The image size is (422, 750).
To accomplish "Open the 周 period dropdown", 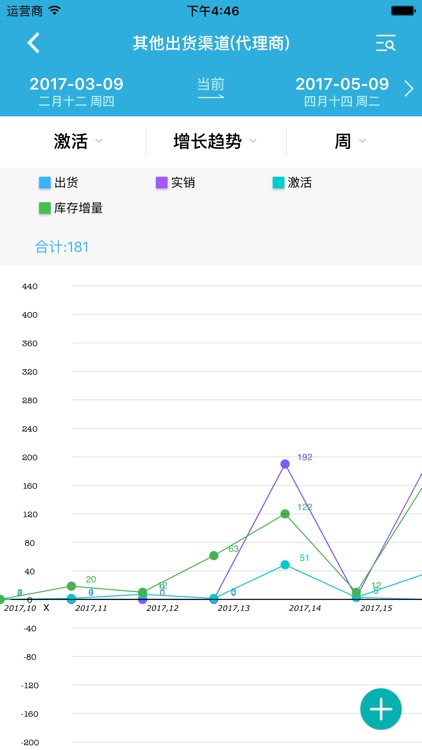I will point(350,141).
